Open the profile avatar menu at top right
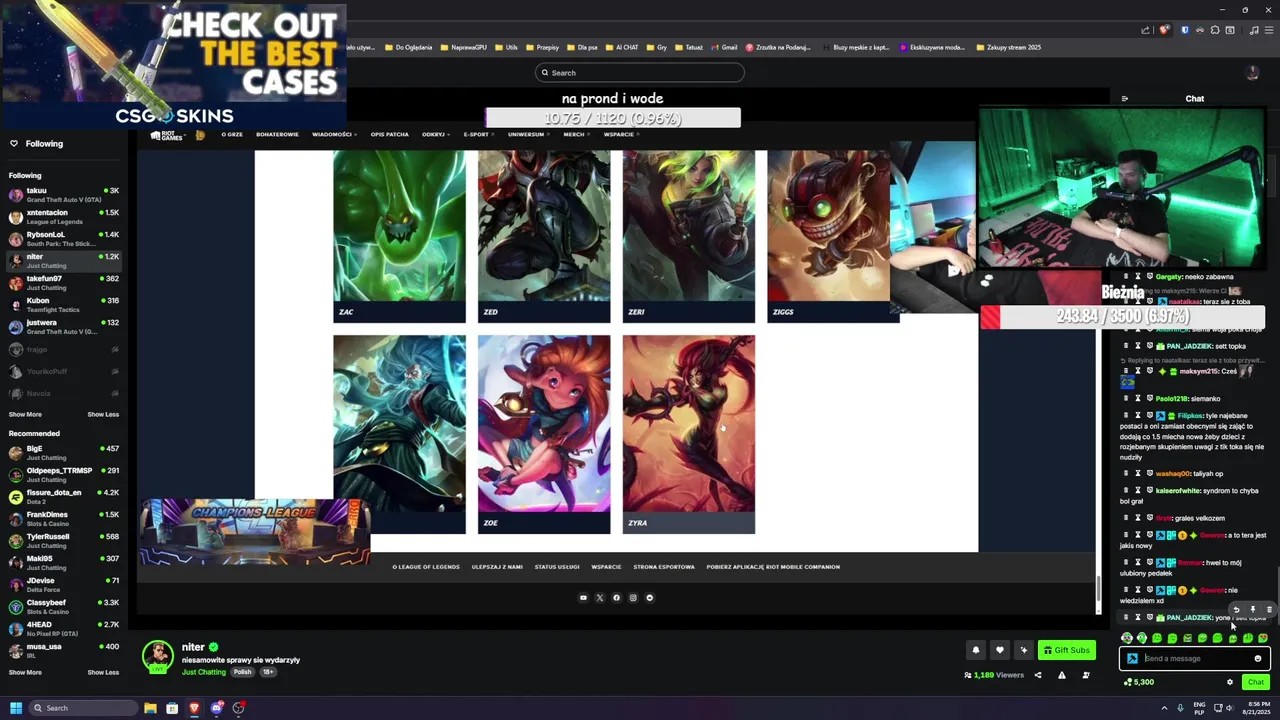 tap(1252, 72)
